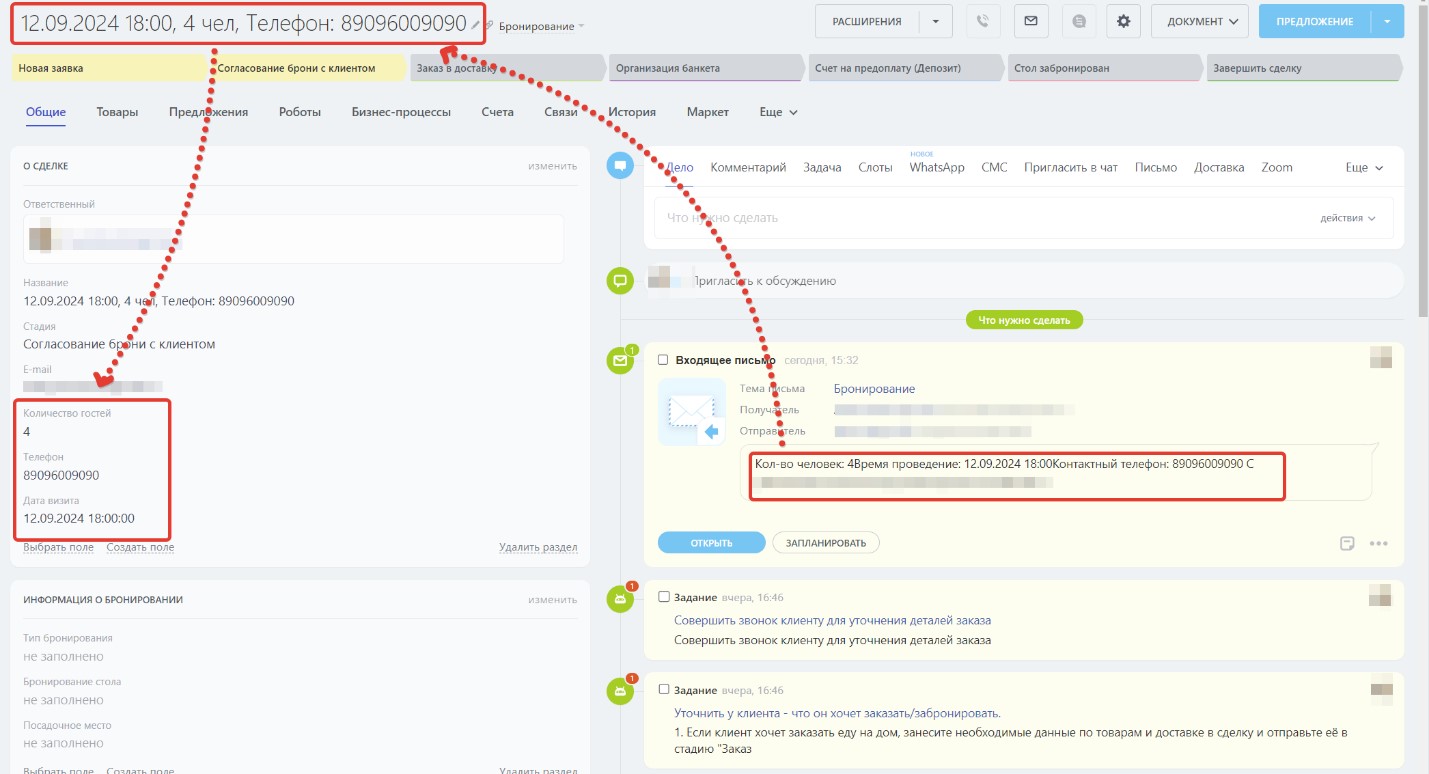Open the chat bubble icon in top toolbar
This screenshot has width=1429, height=774.
(1079, 21)
